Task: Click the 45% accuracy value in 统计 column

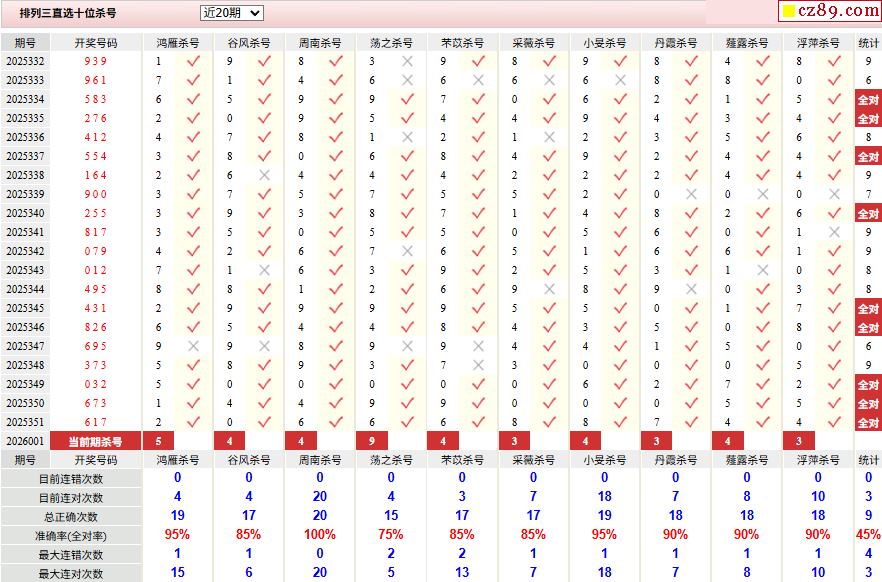Action: [868, 534]
